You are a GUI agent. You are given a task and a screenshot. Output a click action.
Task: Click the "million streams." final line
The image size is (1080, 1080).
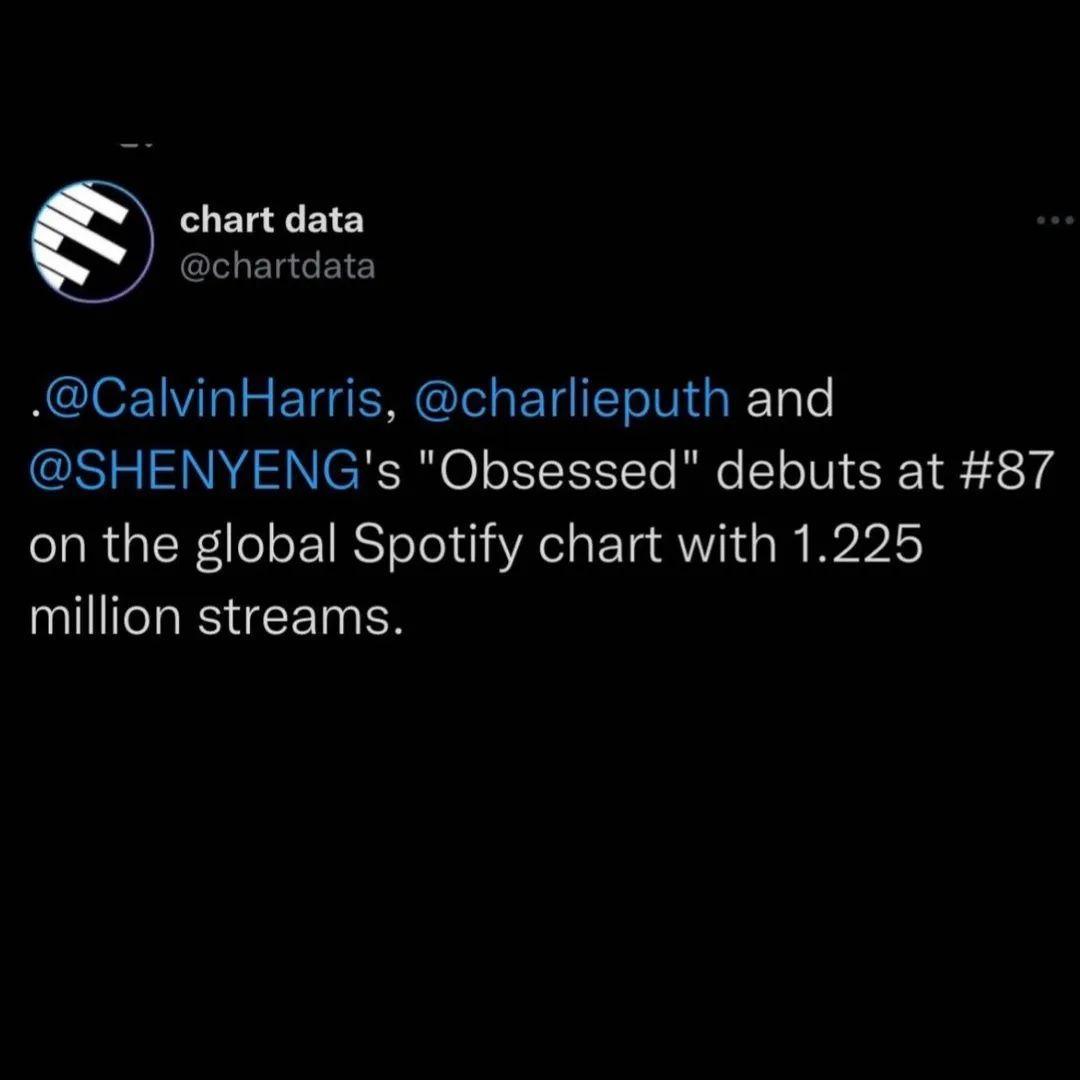click(216, 618)
